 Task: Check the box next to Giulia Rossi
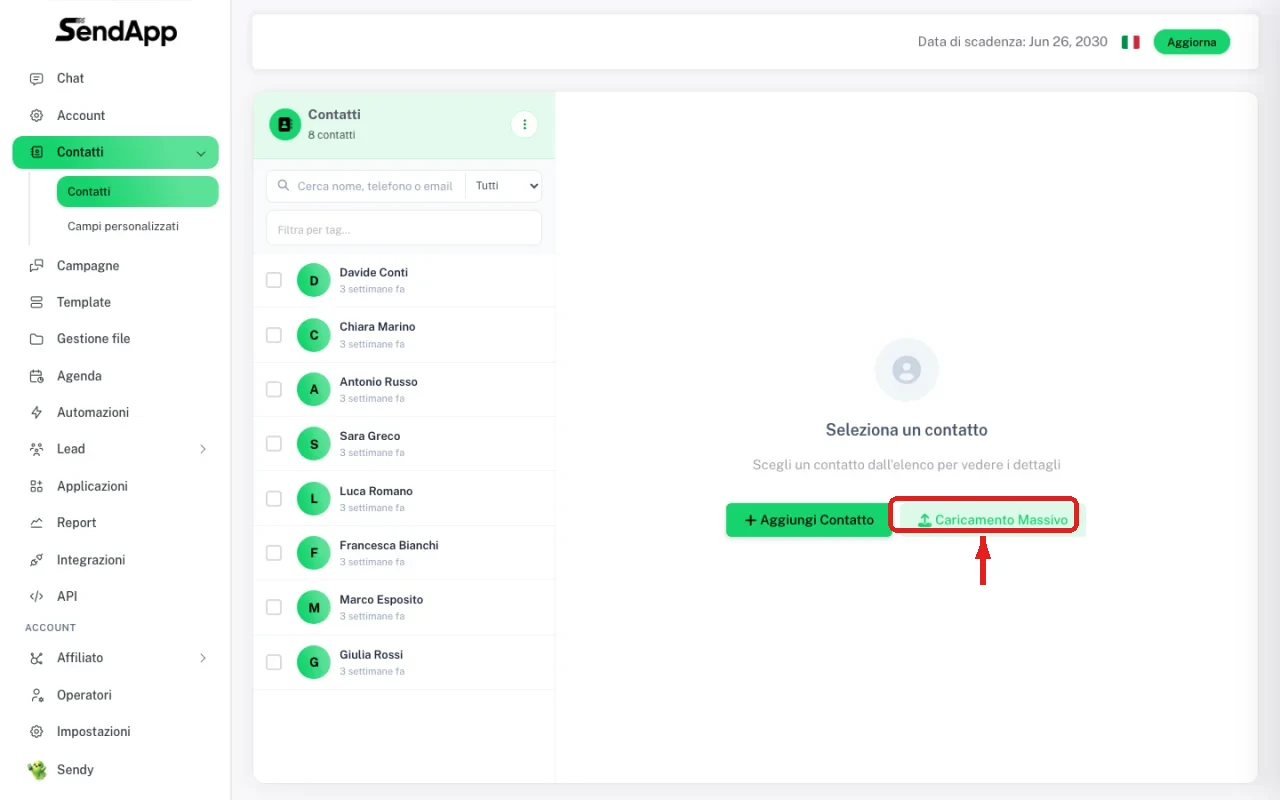pos(274,662)
